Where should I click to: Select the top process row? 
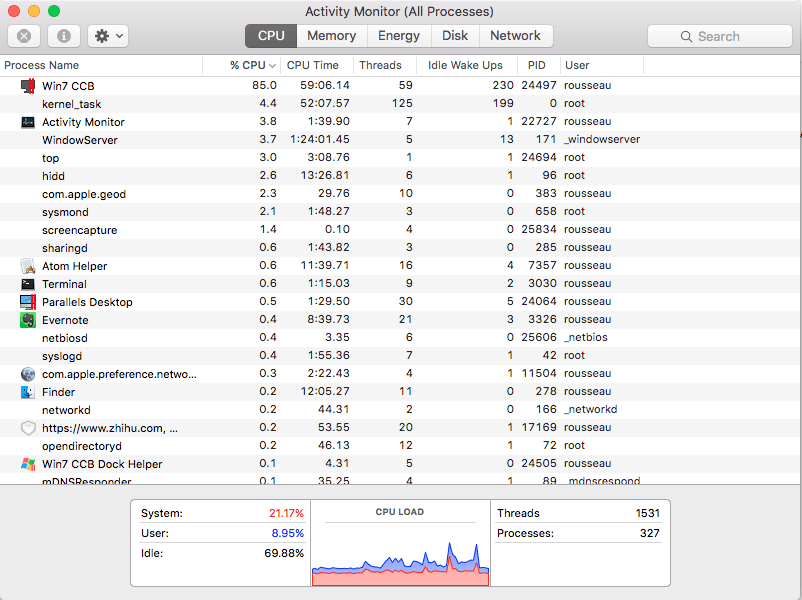click(400, 158)
